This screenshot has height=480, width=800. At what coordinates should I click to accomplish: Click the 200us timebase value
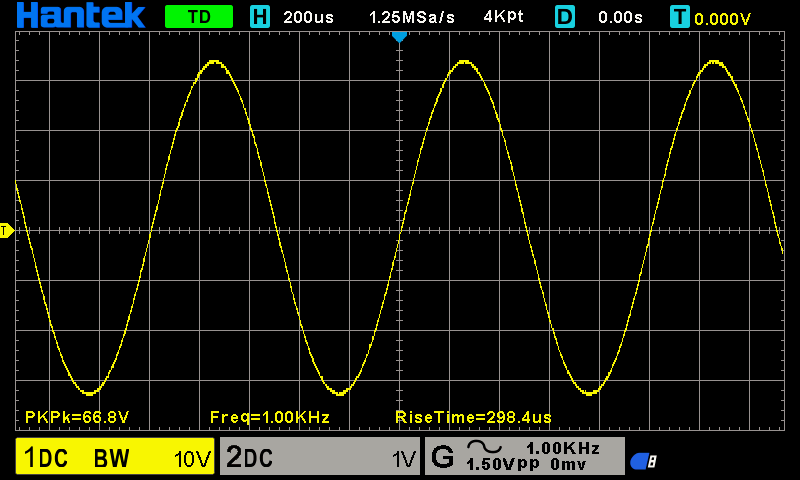308,17
